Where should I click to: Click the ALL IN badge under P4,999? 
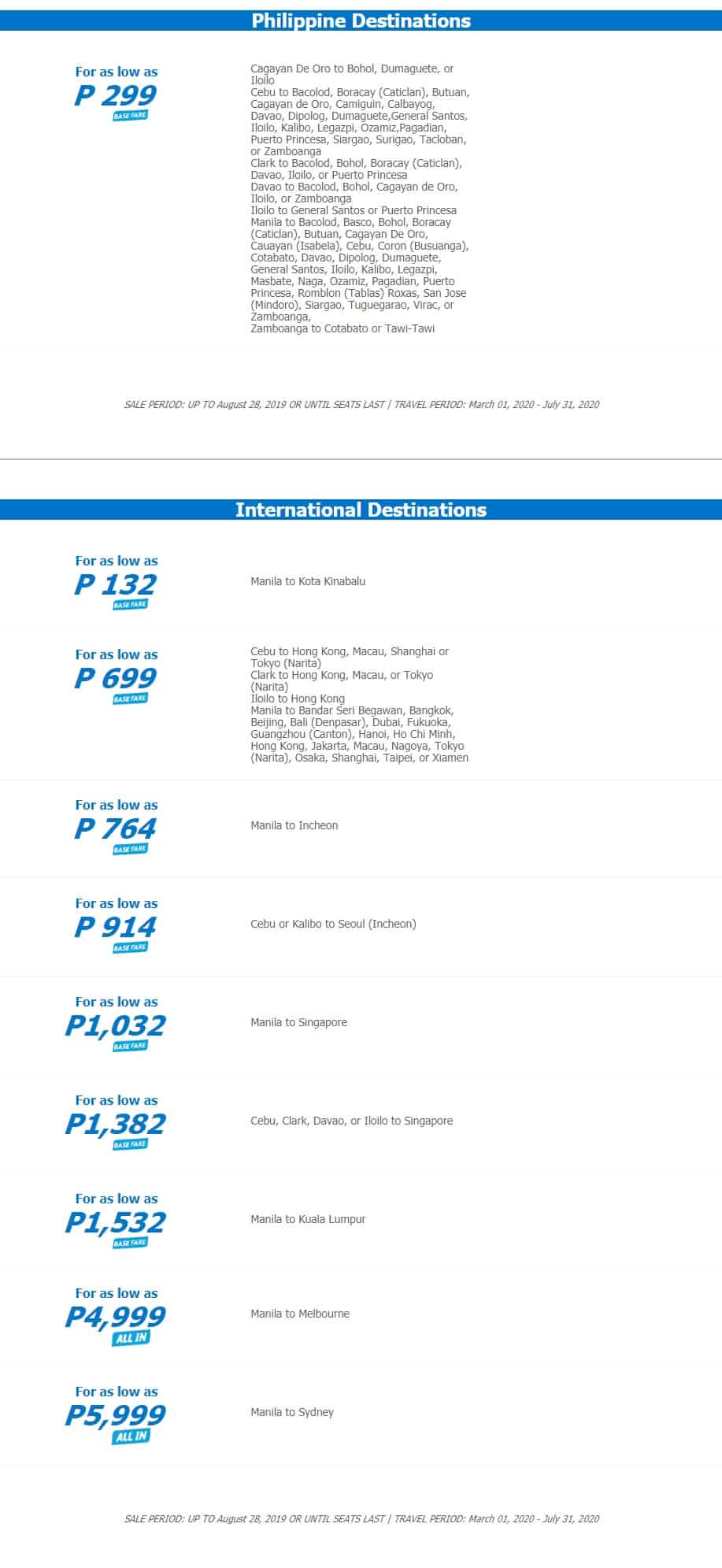tap(130, 1338)
